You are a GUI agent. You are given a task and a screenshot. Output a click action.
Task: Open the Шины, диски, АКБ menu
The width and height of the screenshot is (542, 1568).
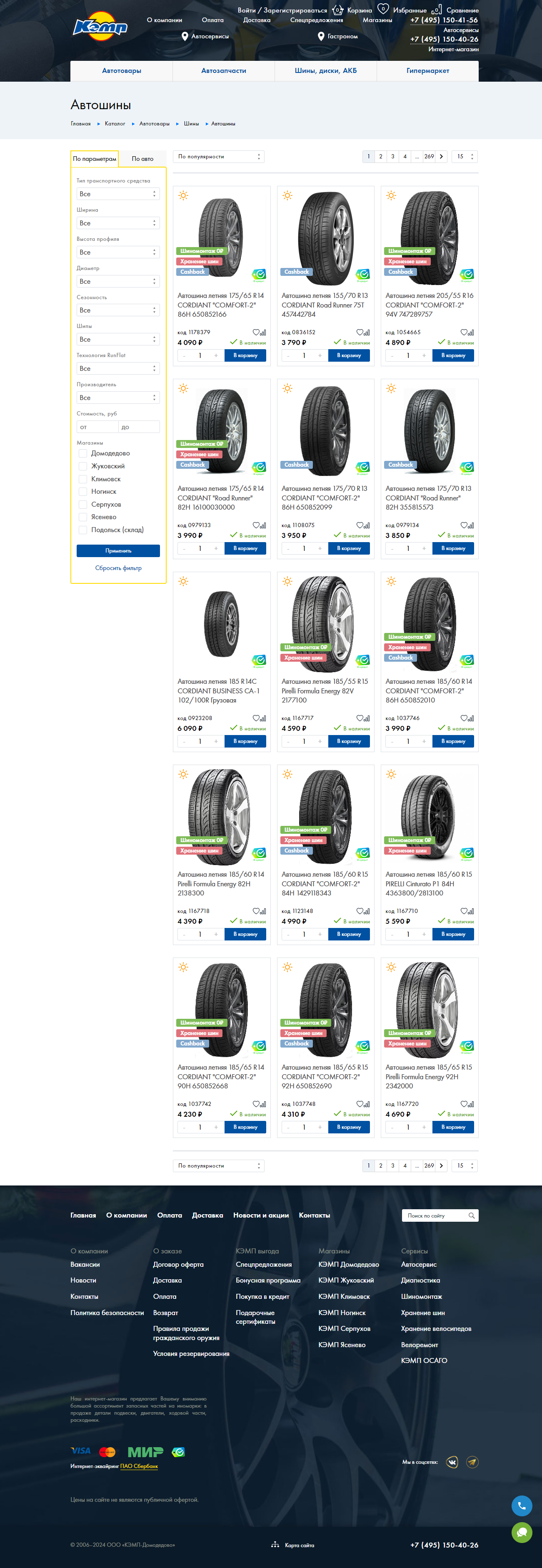coord(325,71)
